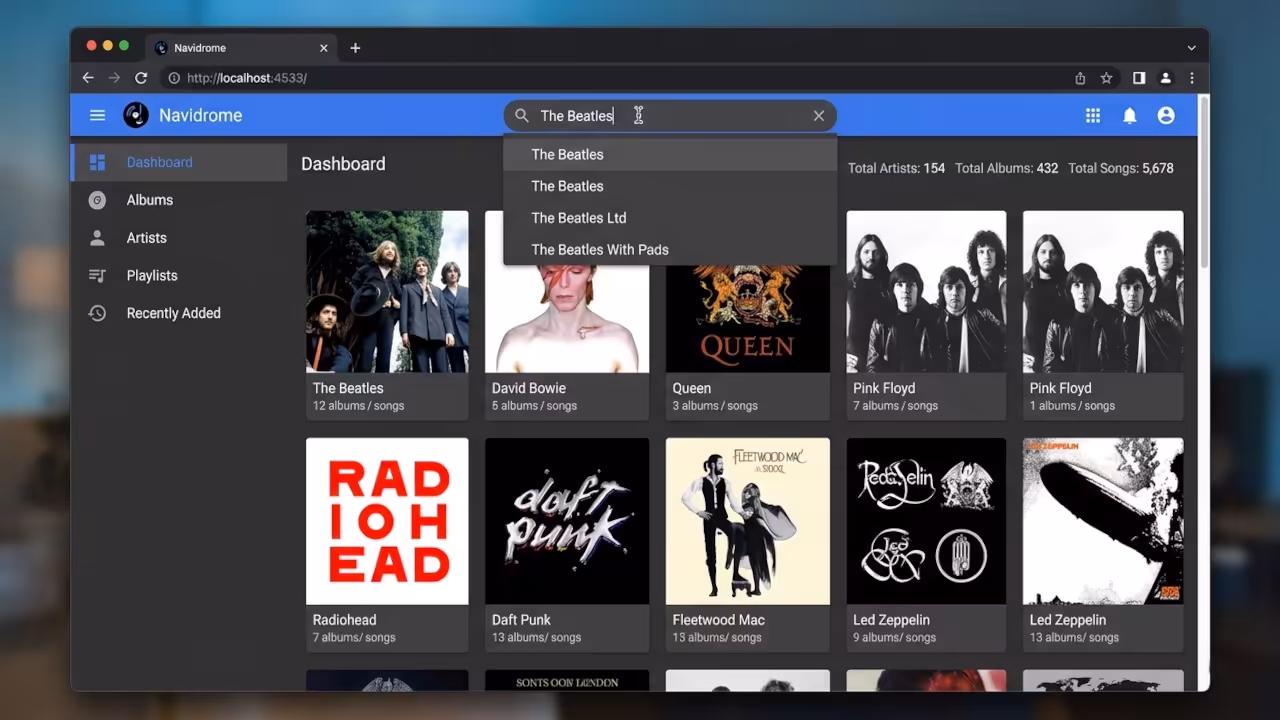
Task: Open Pink Floyd 7 albums cover
Action: coord(926,291)
